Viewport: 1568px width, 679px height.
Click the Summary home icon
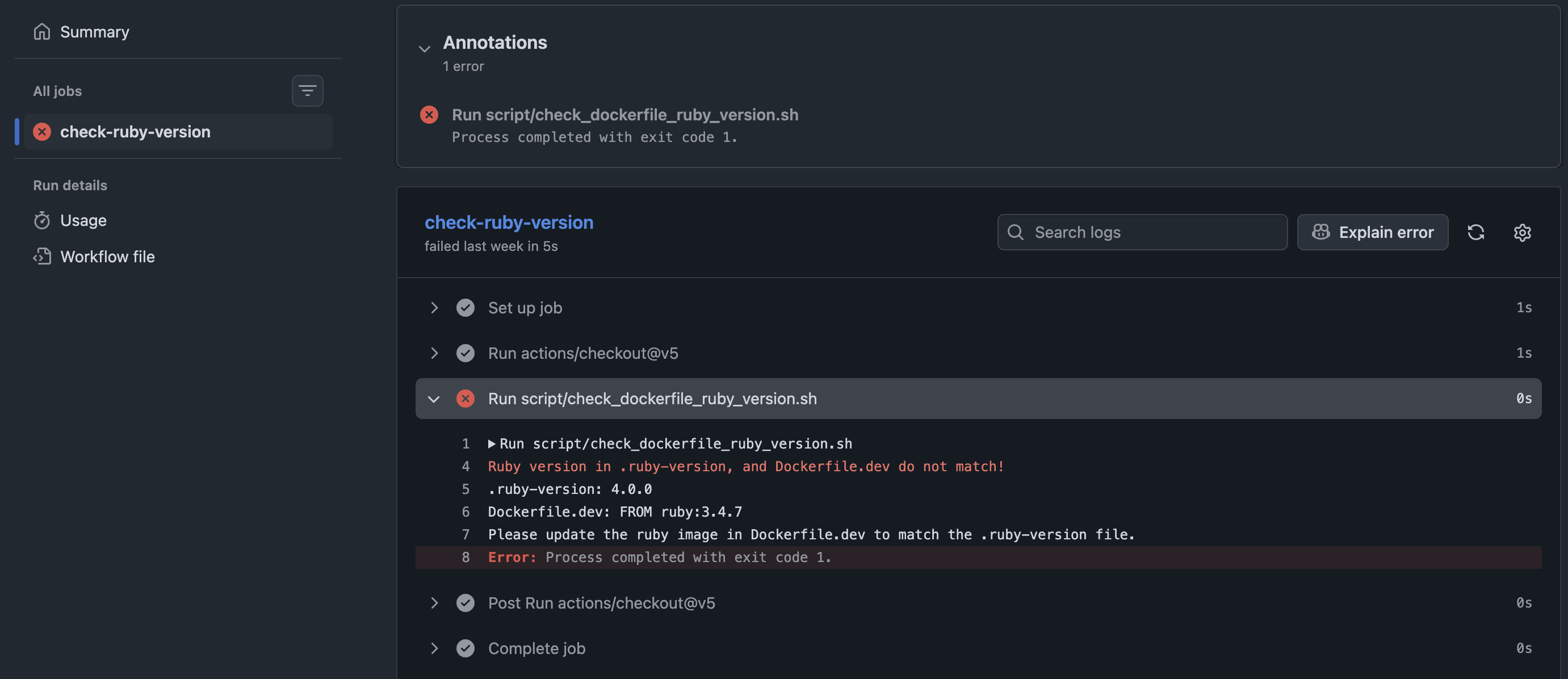pyautogui.click(x=41, y=32)
